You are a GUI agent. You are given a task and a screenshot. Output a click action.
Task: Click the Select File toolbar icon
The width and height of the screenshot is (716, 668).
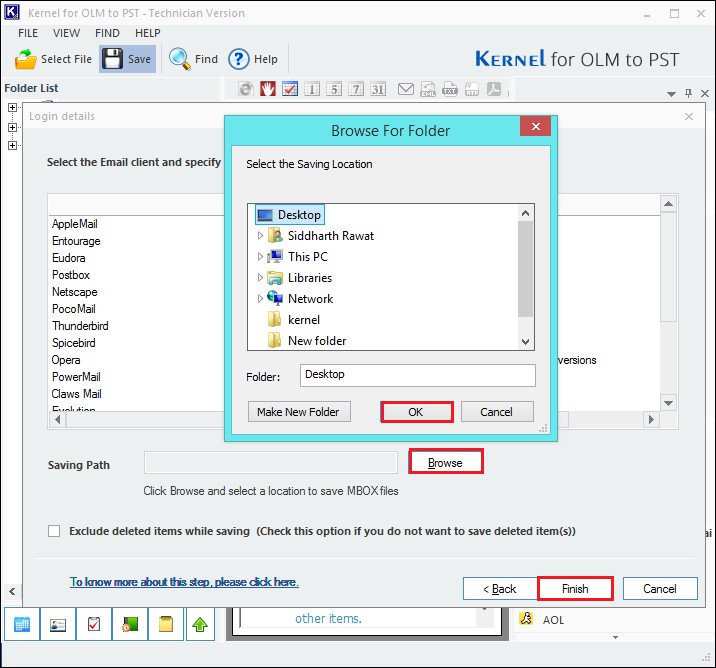tap(26, 59)
